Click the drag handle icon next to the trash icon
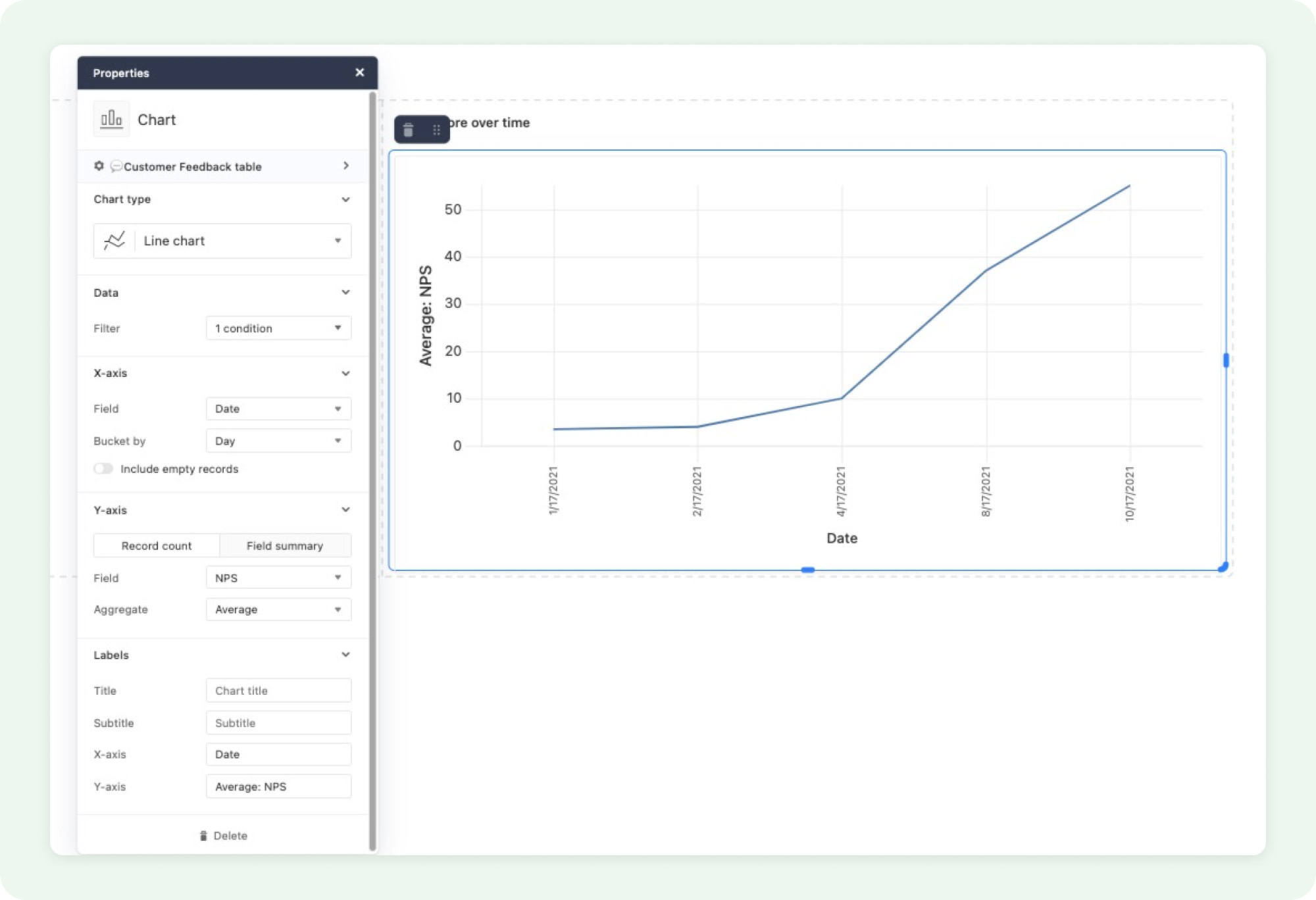The height and width of the screenshot is (900, 1316). (x=435, y=129)
